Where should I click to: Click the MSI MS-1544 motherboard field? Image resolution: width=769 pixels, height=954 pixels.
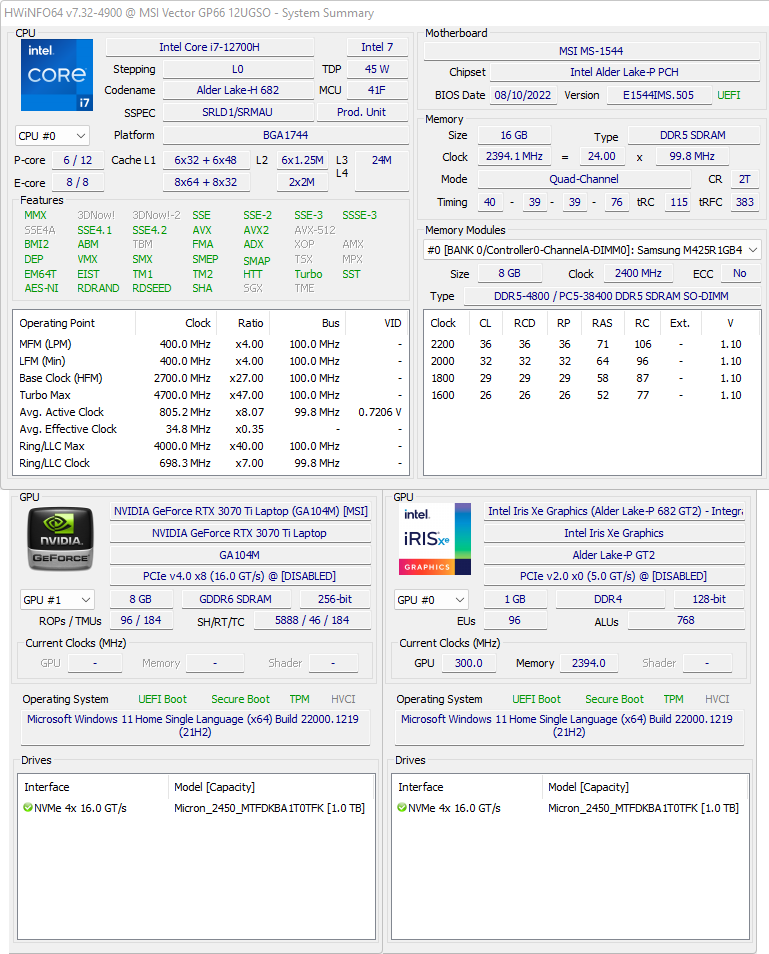(x=591, y=51)
